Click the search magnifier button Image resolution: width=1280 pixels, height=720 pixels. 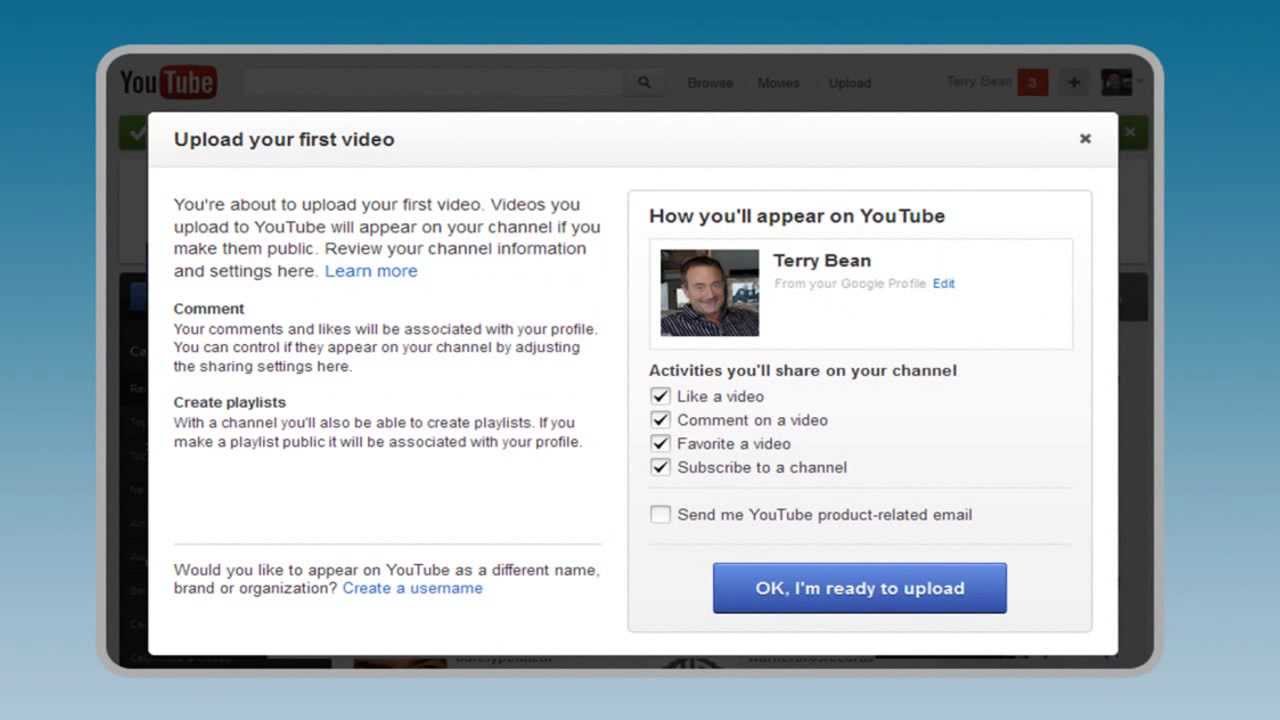coord(644,83)
